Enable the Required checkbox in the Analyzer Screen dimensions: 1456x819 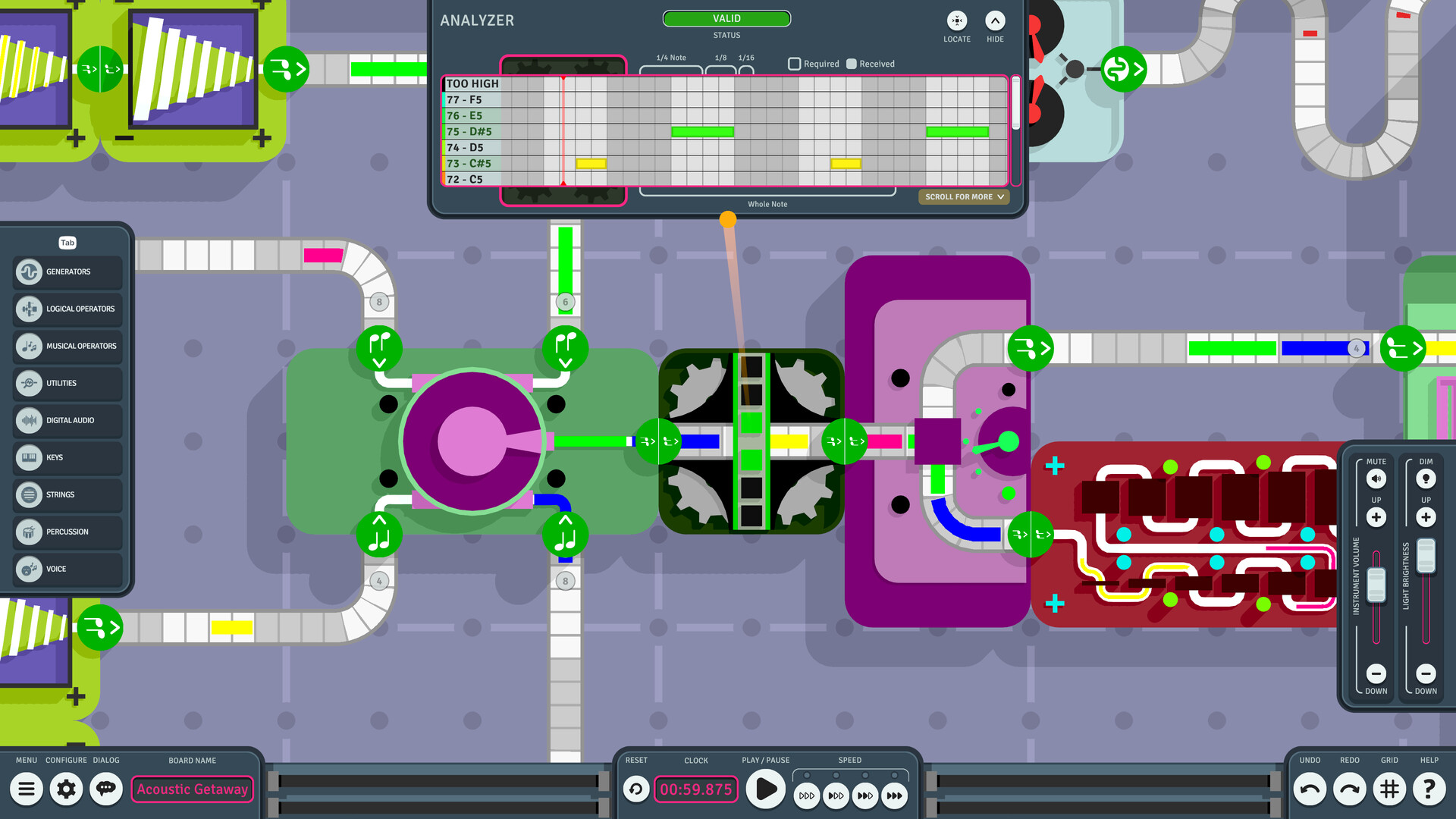pyautogui.click(x=795, y=64)
